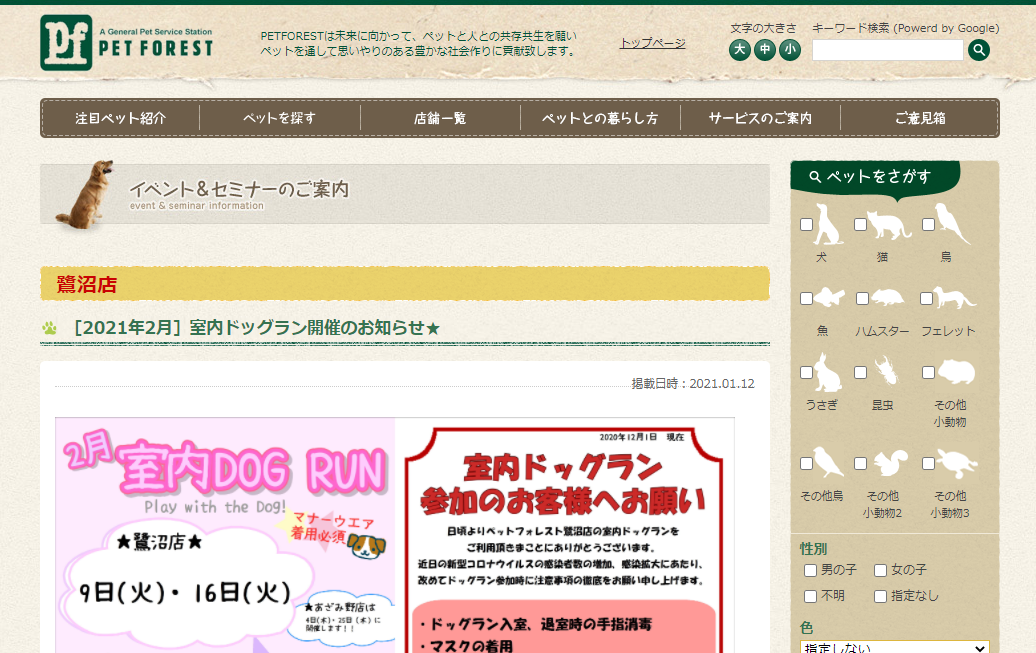
Task: Click the insect (昆虫) beetle icon
Action: pos(887,371)
